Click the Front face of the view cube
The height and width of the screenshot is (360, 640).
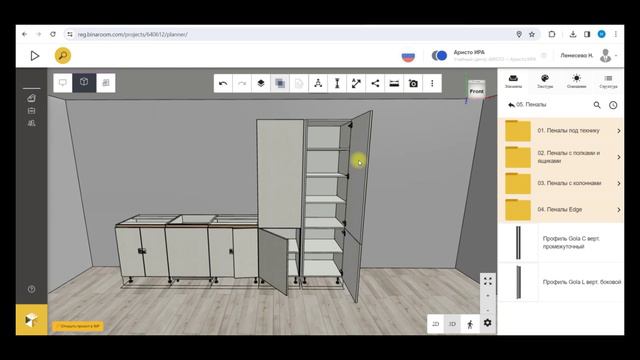[x=476, y=91]
